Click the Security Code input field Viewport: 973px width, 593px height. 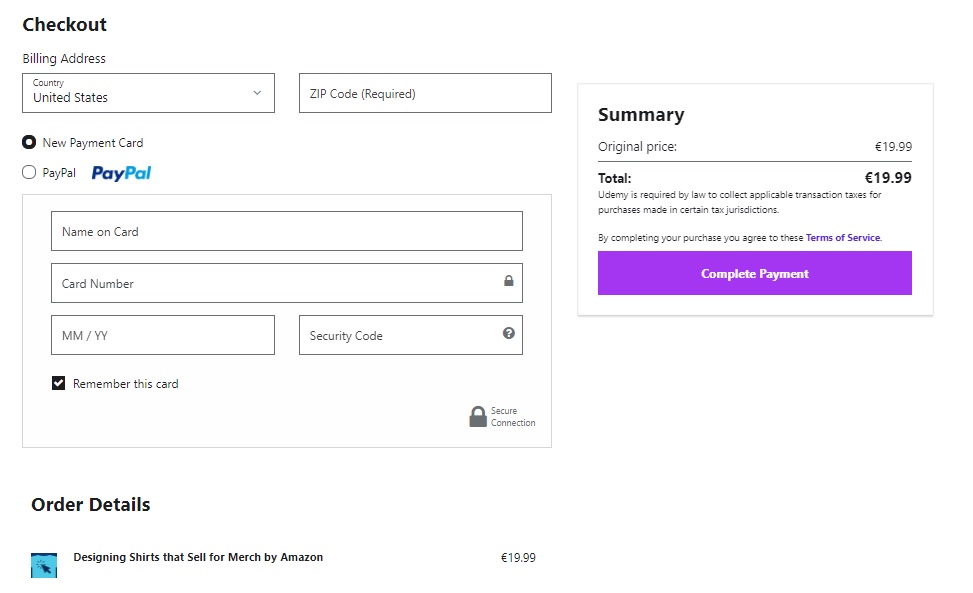[400, 335]
